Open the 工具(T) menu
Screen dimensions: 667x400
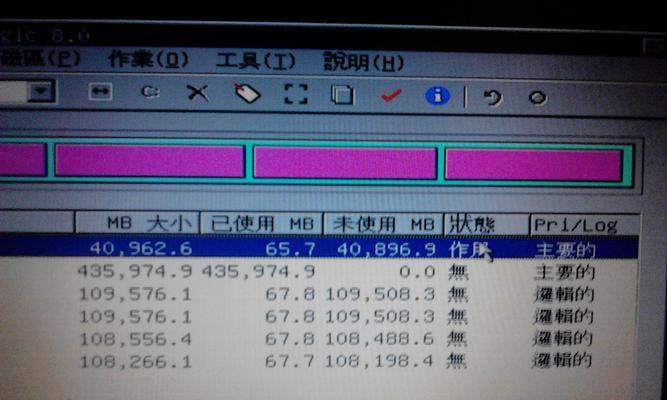256,61
